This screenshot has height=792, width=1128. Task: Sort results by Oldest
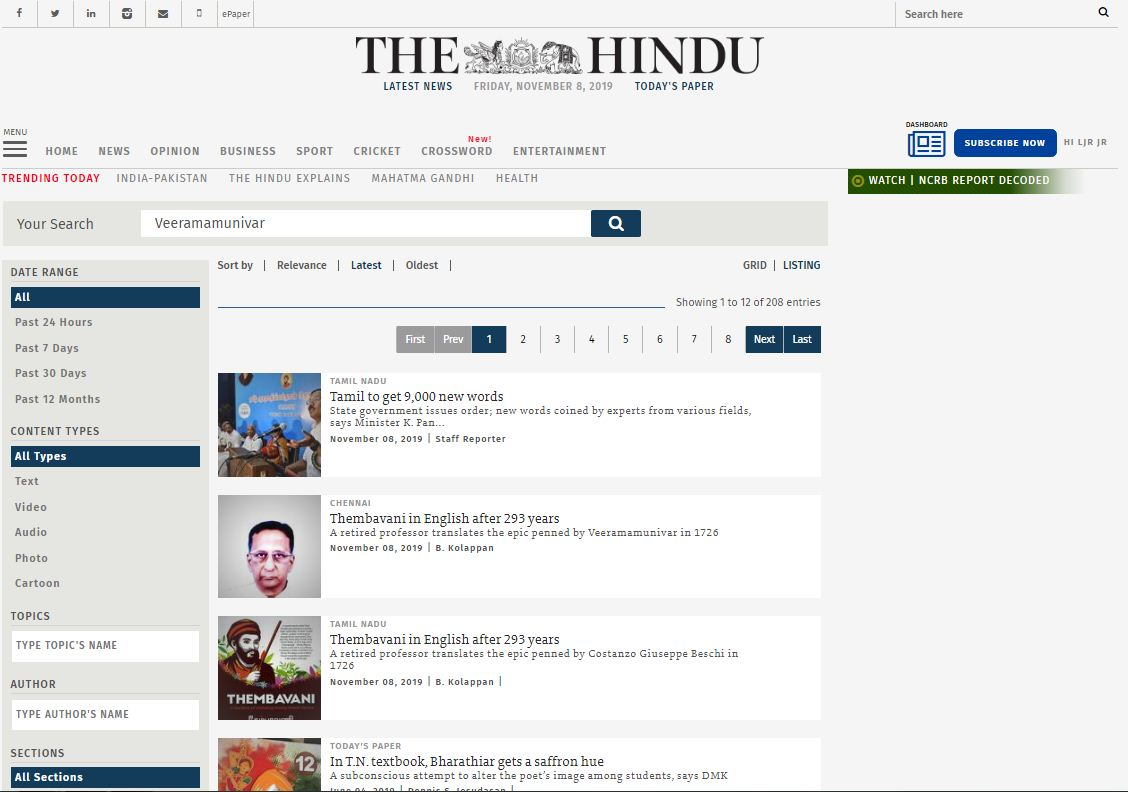422,265
